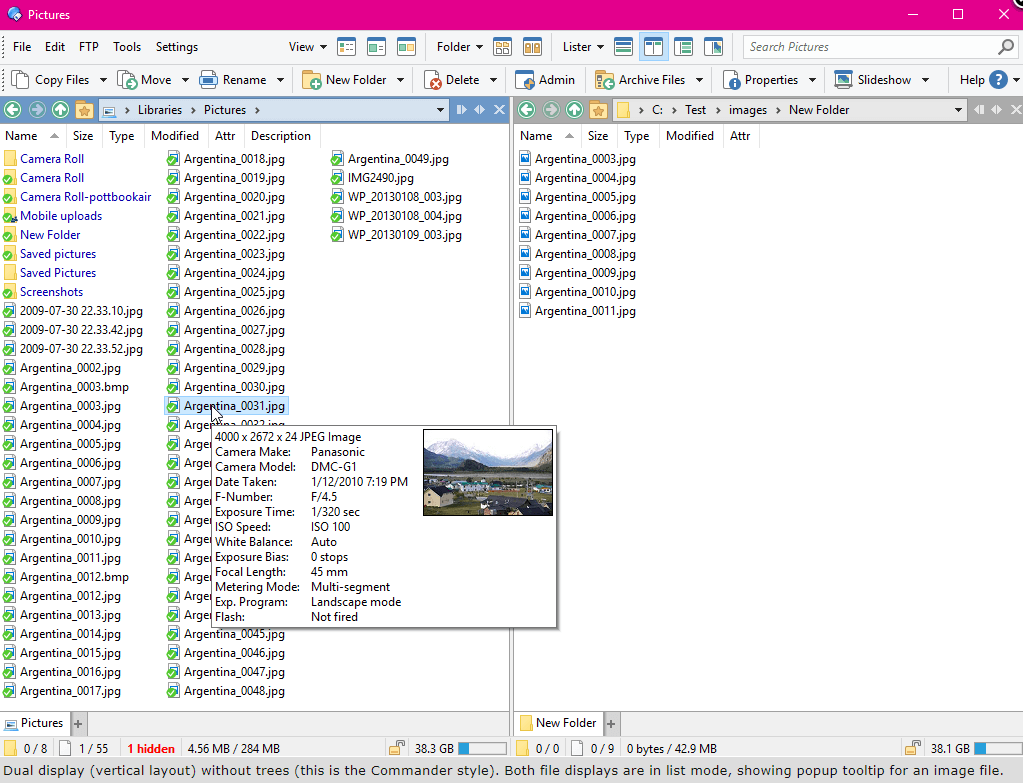Image resolution: width=1023 pixels, height=784 pixels.
Task: Open the FTP menu
Action: (x=89, y=47)
